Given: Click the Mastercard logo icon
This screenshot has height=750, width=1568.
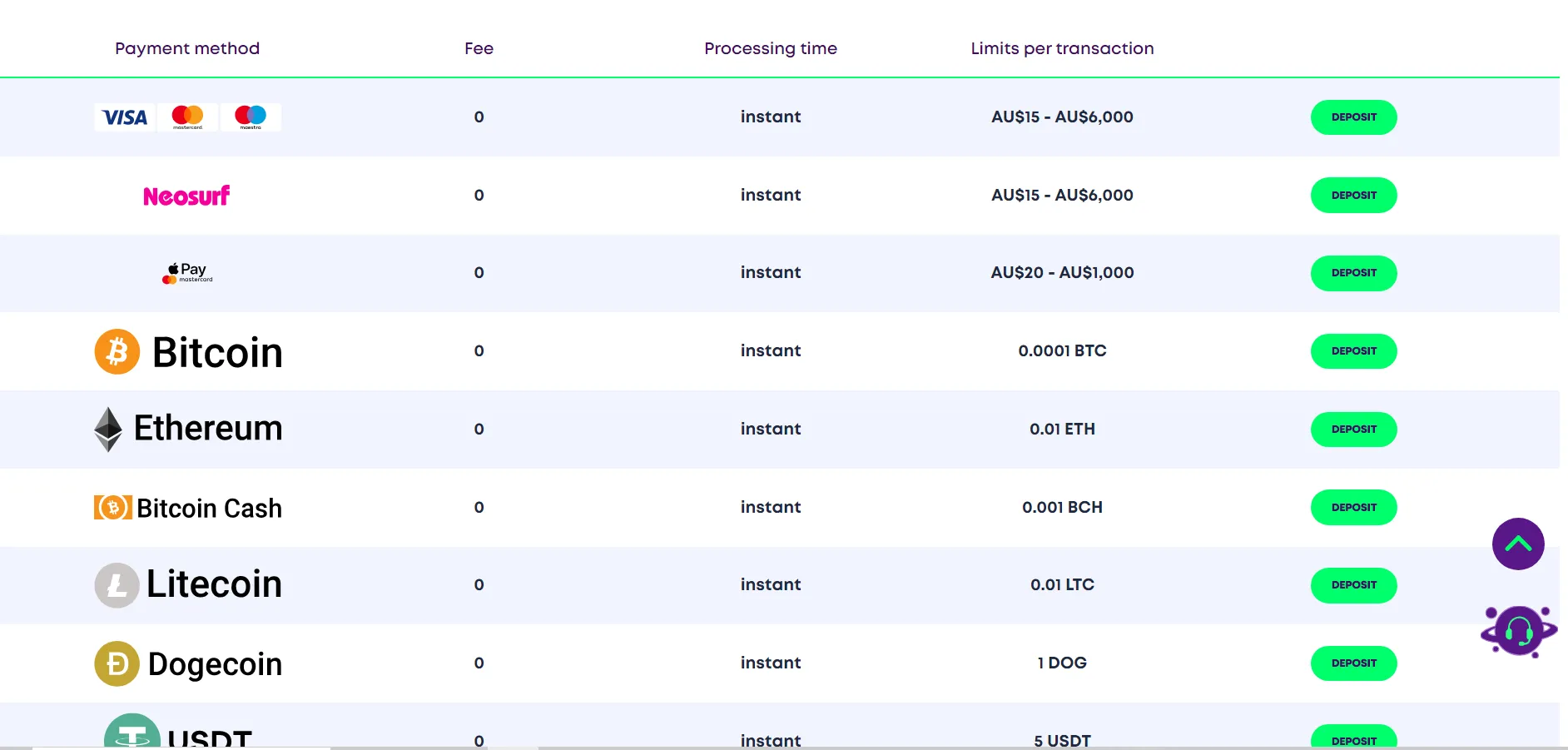Looking at the screenshot, I should click(x=187, y=117).
